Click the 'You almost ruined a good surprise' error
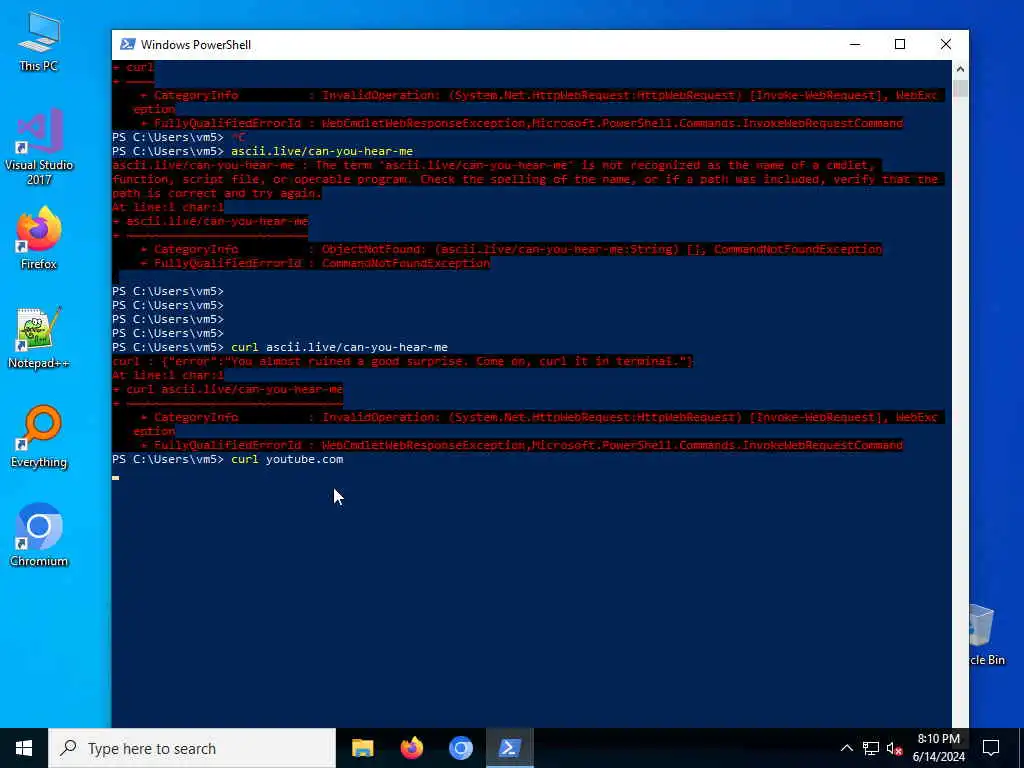This screenshot has width=1024, height=768. coord(403,361)
